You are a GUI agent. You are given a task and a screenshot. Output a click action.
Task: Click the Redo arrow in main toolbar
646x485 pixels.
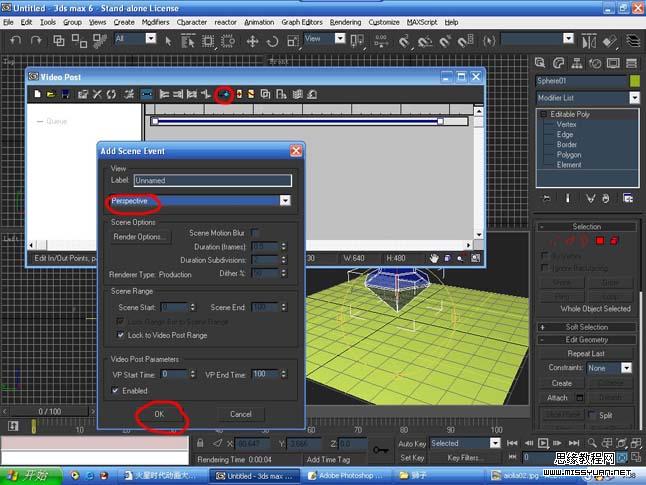click(x=36, y=40)
